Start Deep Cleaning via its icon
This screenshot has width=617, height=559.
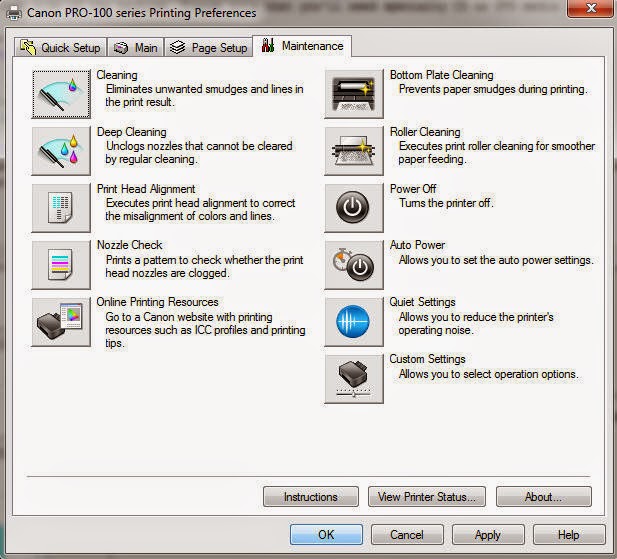[61, 151]
